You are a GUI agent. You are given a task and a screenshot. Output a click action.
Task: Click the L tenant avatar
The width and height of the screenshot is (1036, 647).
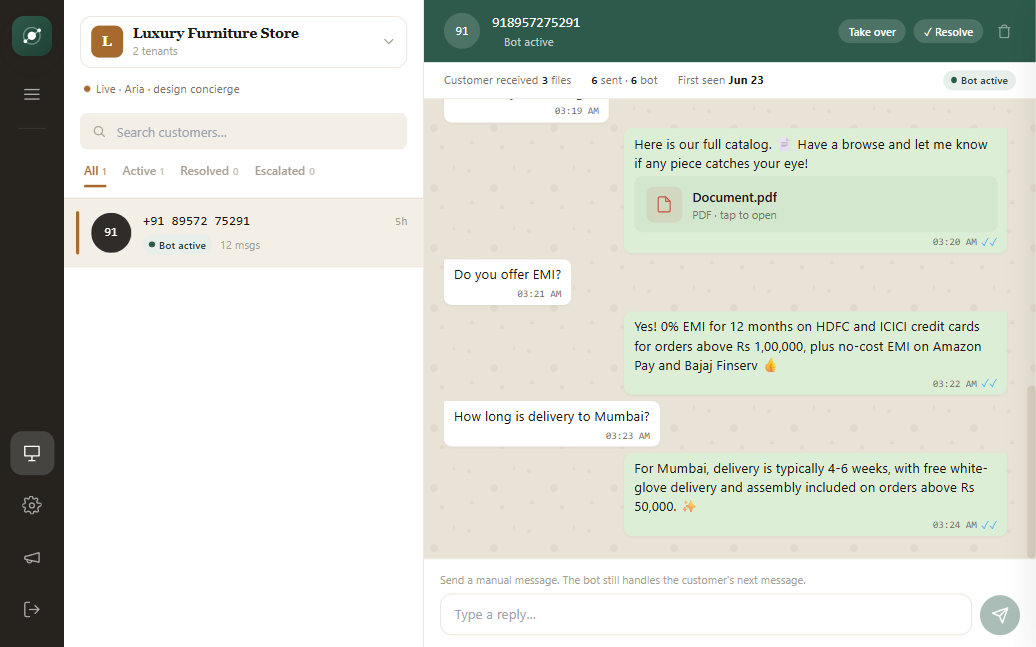(x=107, y=42)
